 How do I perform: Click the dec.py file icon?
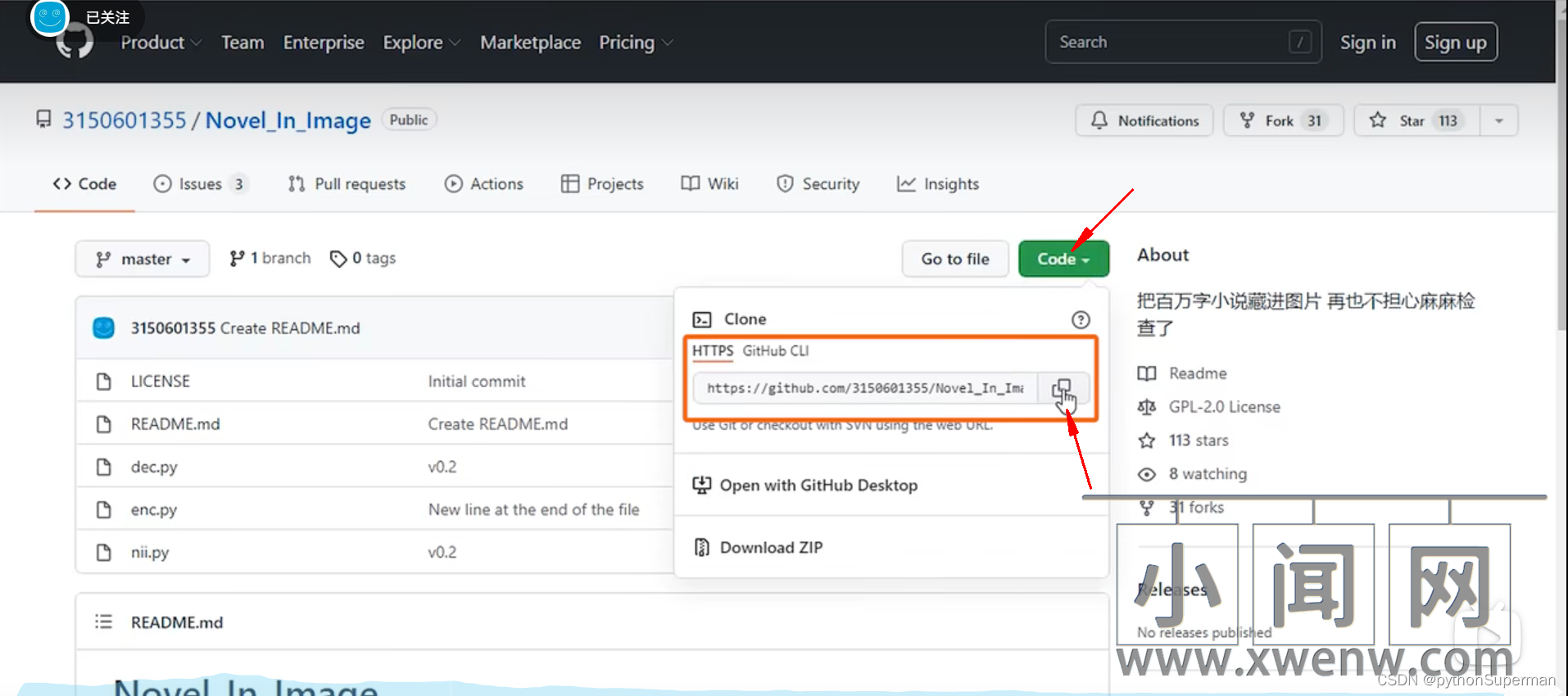pos(103,467)
